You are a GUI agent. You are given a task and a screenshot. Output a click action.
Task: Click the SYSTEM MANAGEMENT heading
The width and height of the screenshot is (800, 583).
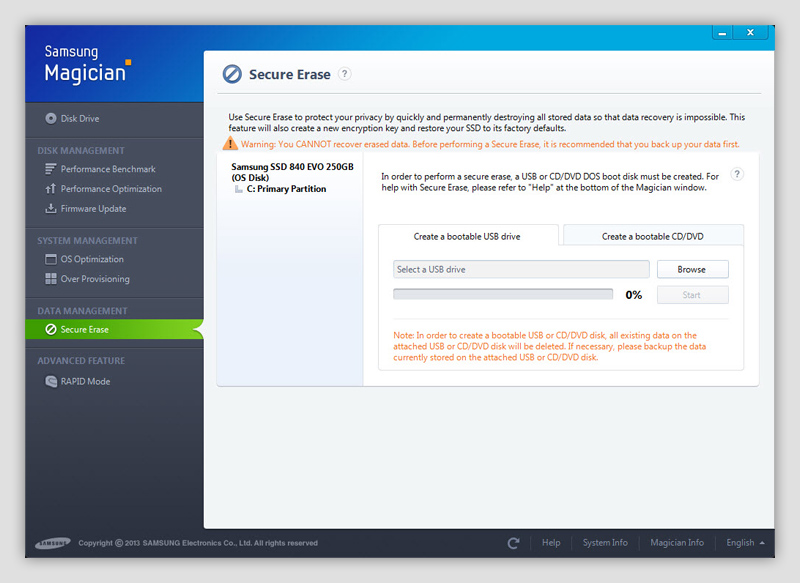tap(87, 240)
